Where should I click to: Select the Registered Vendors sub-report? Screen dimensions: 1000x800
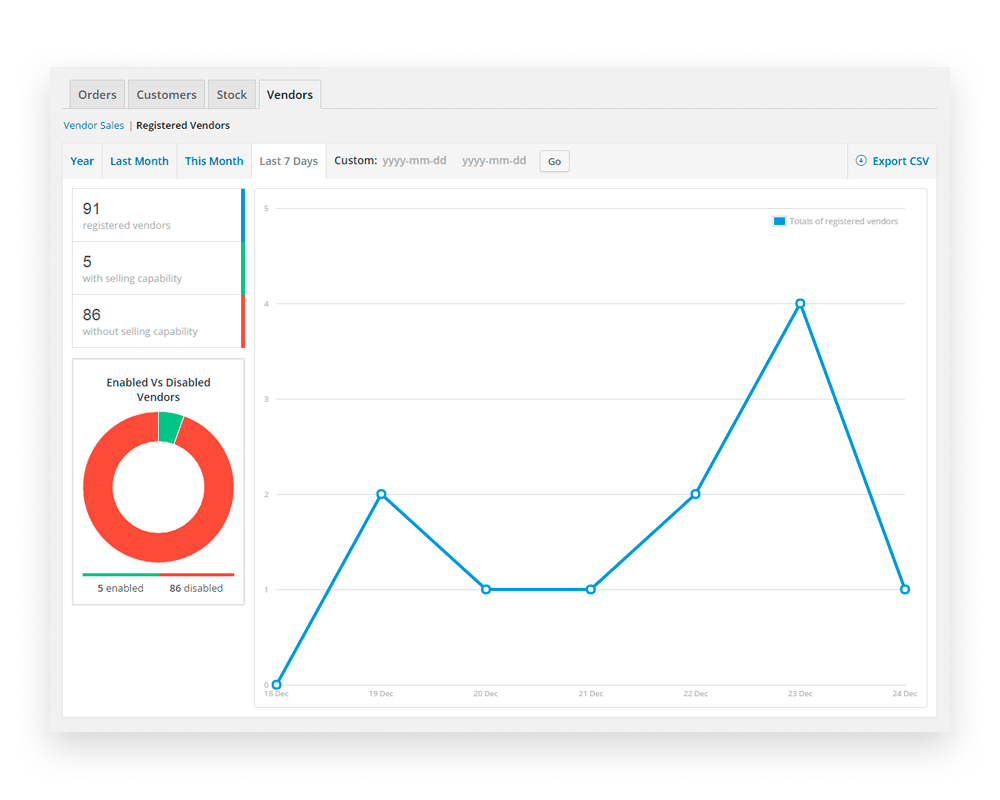(x=183, y=126)
